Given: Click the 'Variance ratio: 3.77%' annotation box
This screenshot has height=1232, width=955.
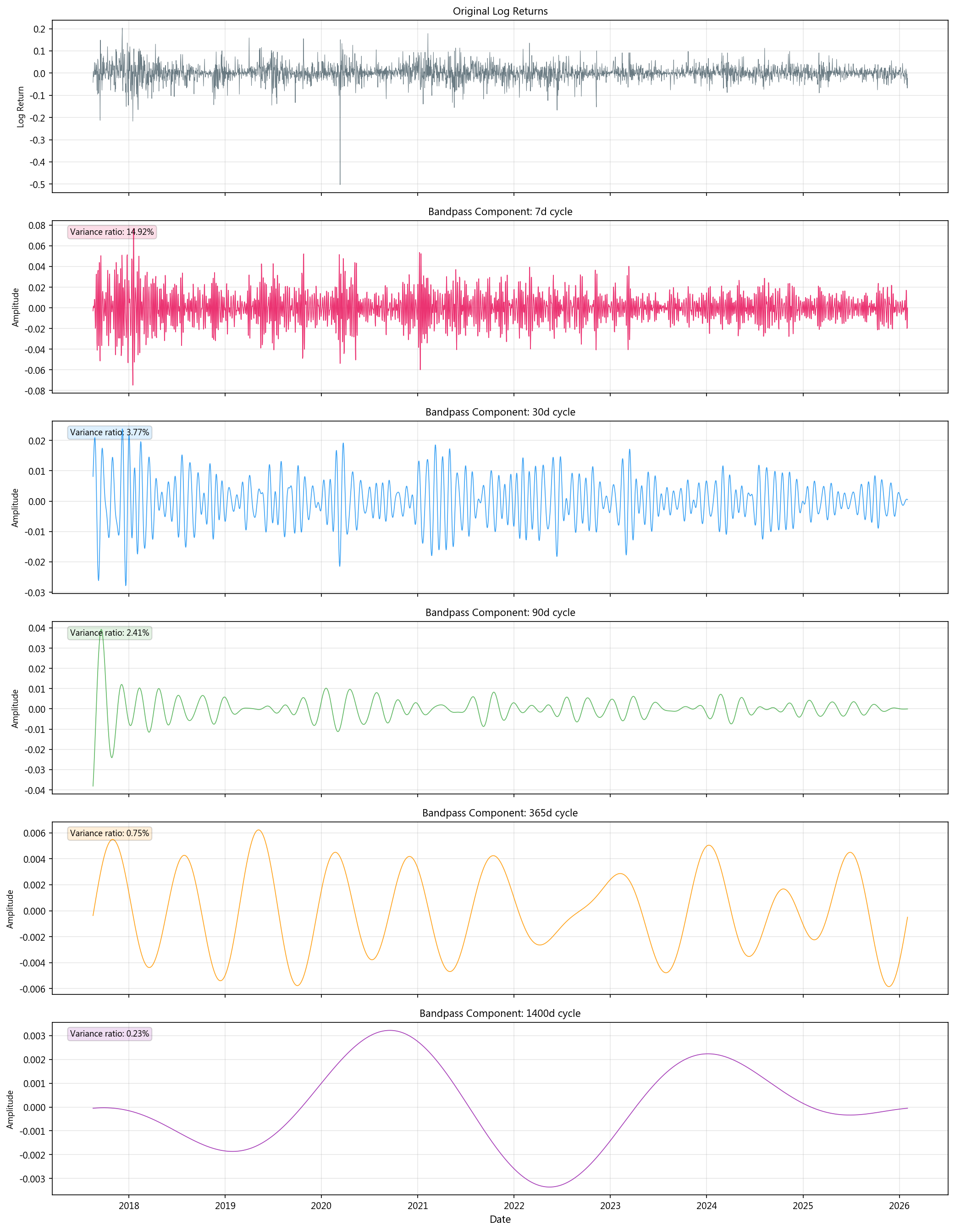Looking at the screenshot, I should [x=110, y=432].
